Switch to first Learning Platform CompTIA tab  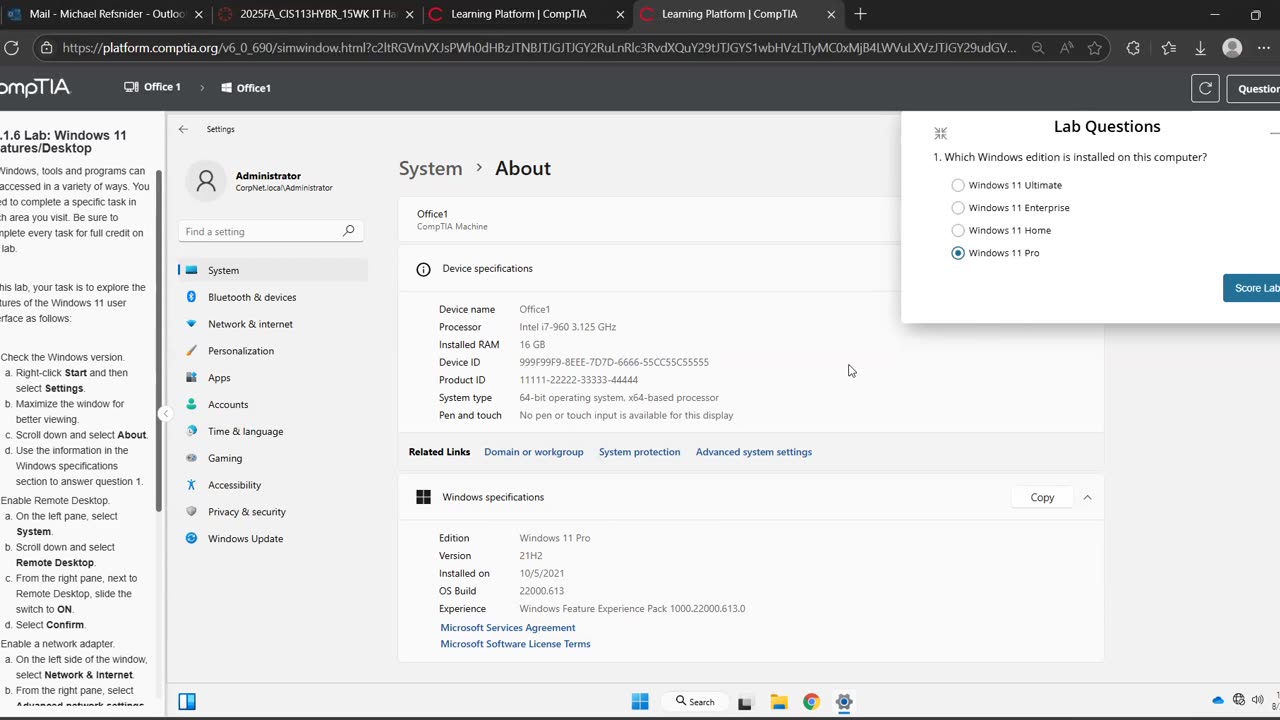point(527,14)
